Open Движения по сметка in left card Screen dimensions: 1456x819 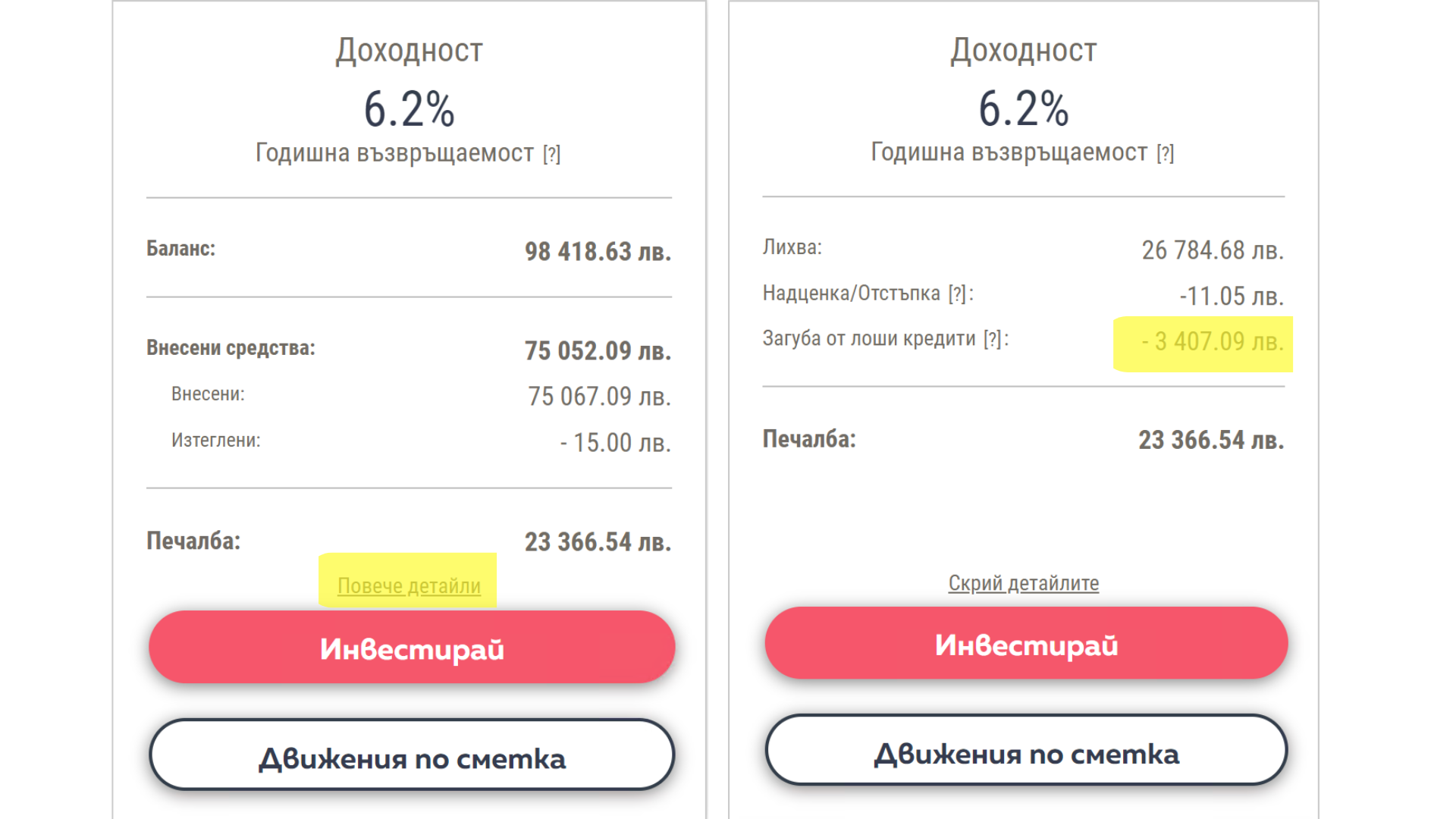412,756
